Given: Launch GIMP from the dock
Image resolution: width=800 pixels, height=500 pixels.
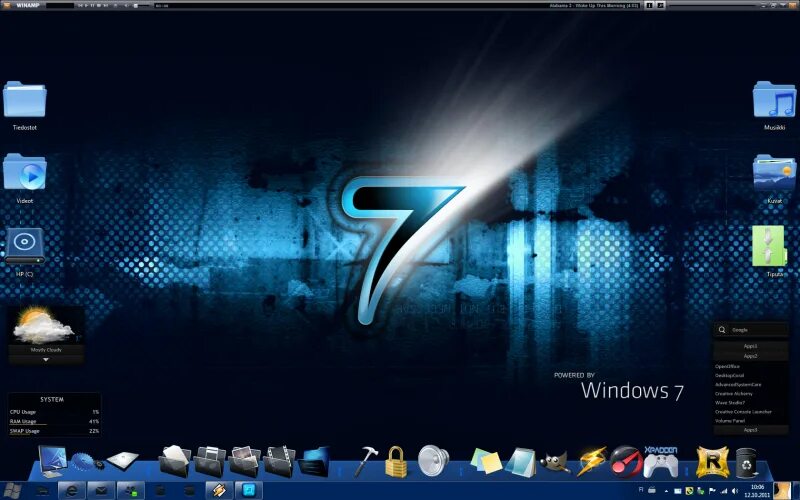Looking at the screenshot, I should coord(556,462).
